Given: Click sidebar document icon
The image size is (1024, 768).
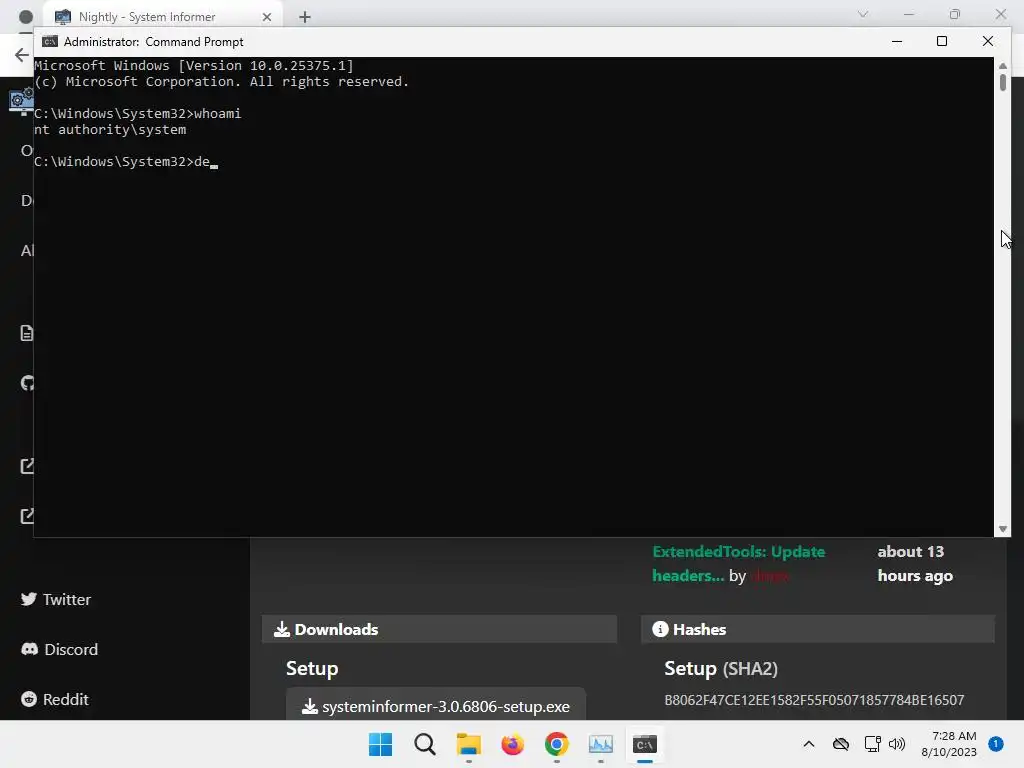Looking at the screenshot, I should [27, 333].
